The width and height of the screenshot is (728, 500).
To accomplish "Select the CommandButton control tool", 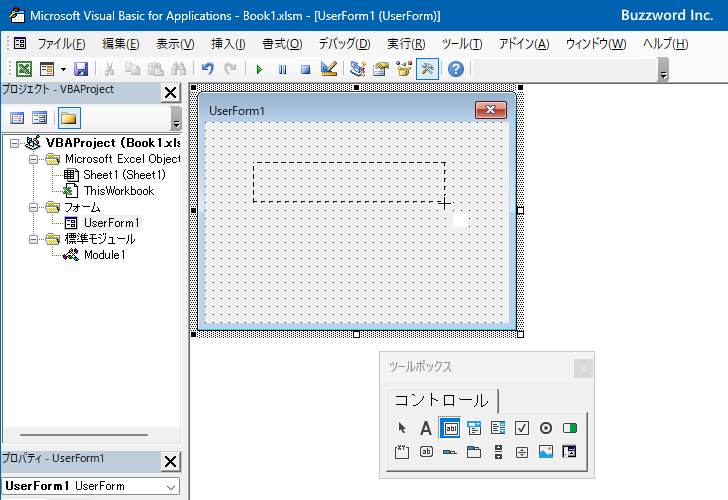I will (x=426, y=452).
